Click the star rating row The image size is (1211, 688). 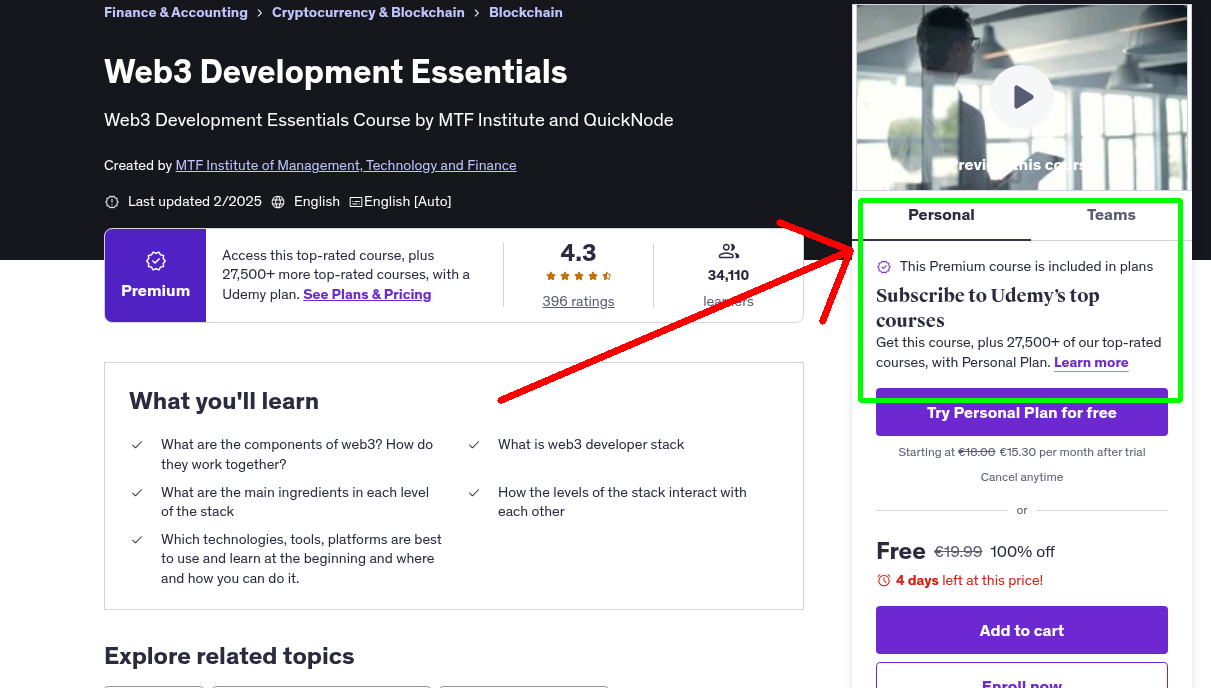[578, 276]
